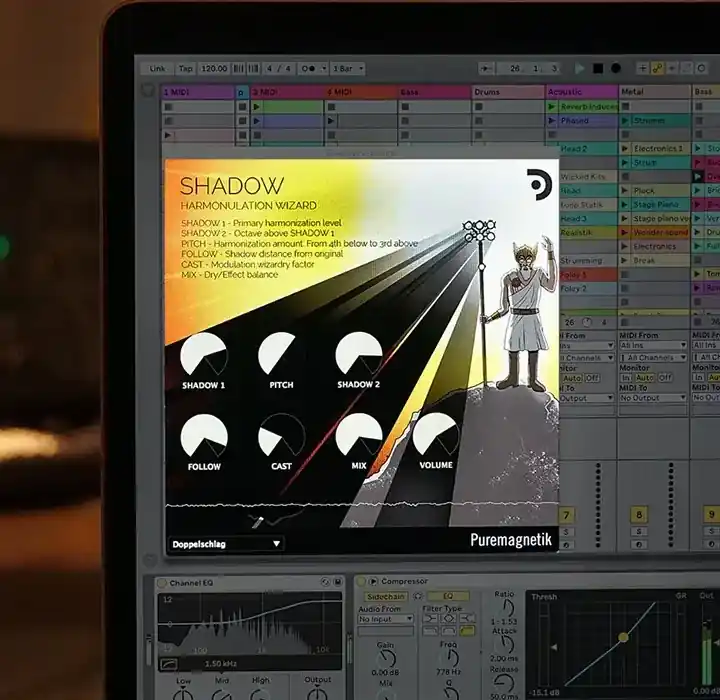Image resolution: width=720 pixels, height=700 pixels.
Task: Launch the Electronics 1 clip
Action: click(x=624, y=149)
